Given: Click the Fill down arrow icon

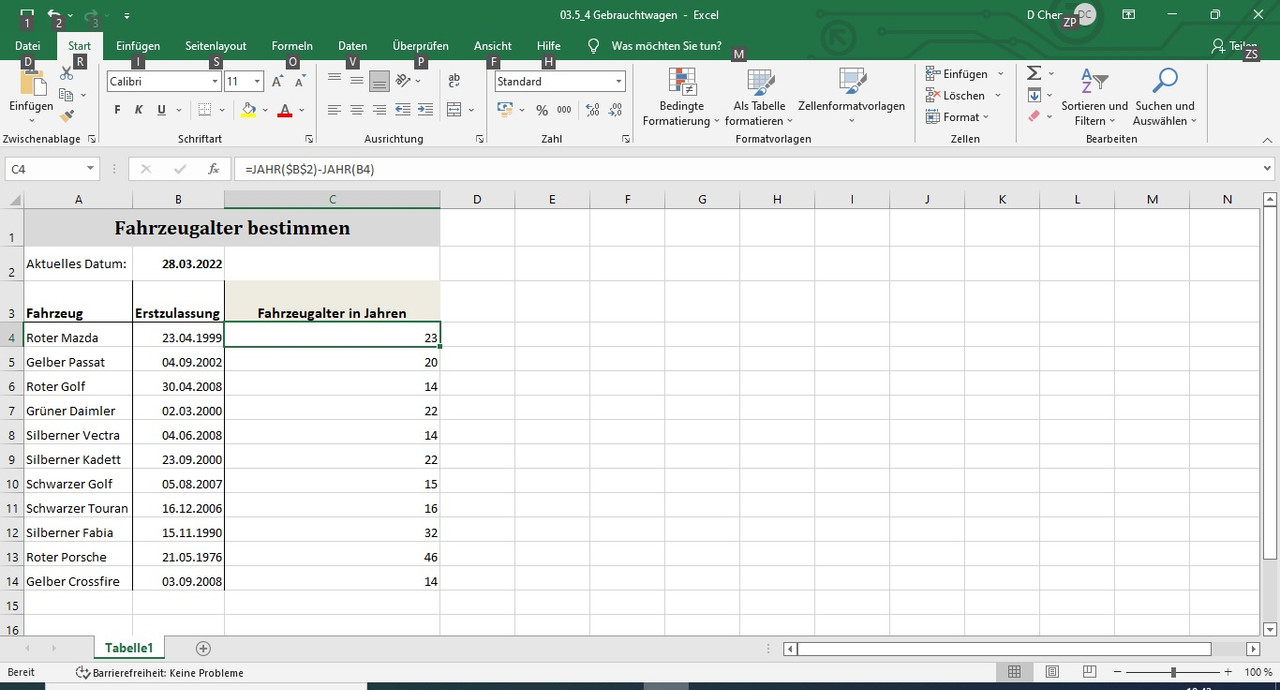Looking at the screenshot, I should click(1034, 95).
